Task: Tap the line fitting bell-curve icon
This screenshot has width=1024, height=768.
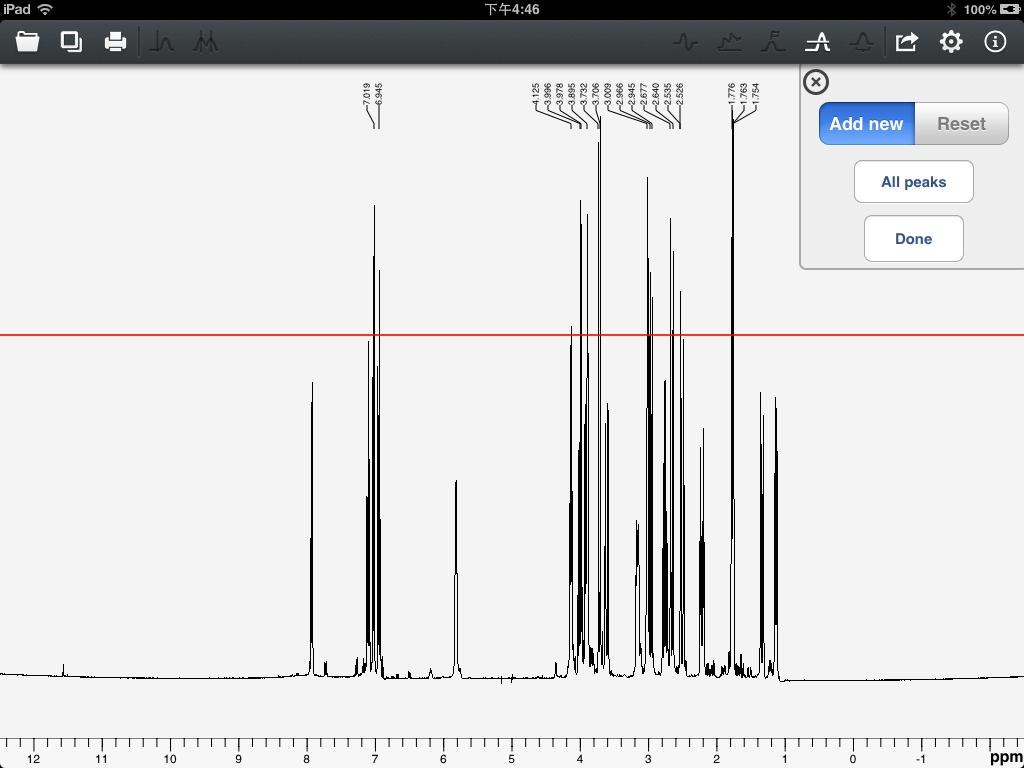Action: coord(861,42)
